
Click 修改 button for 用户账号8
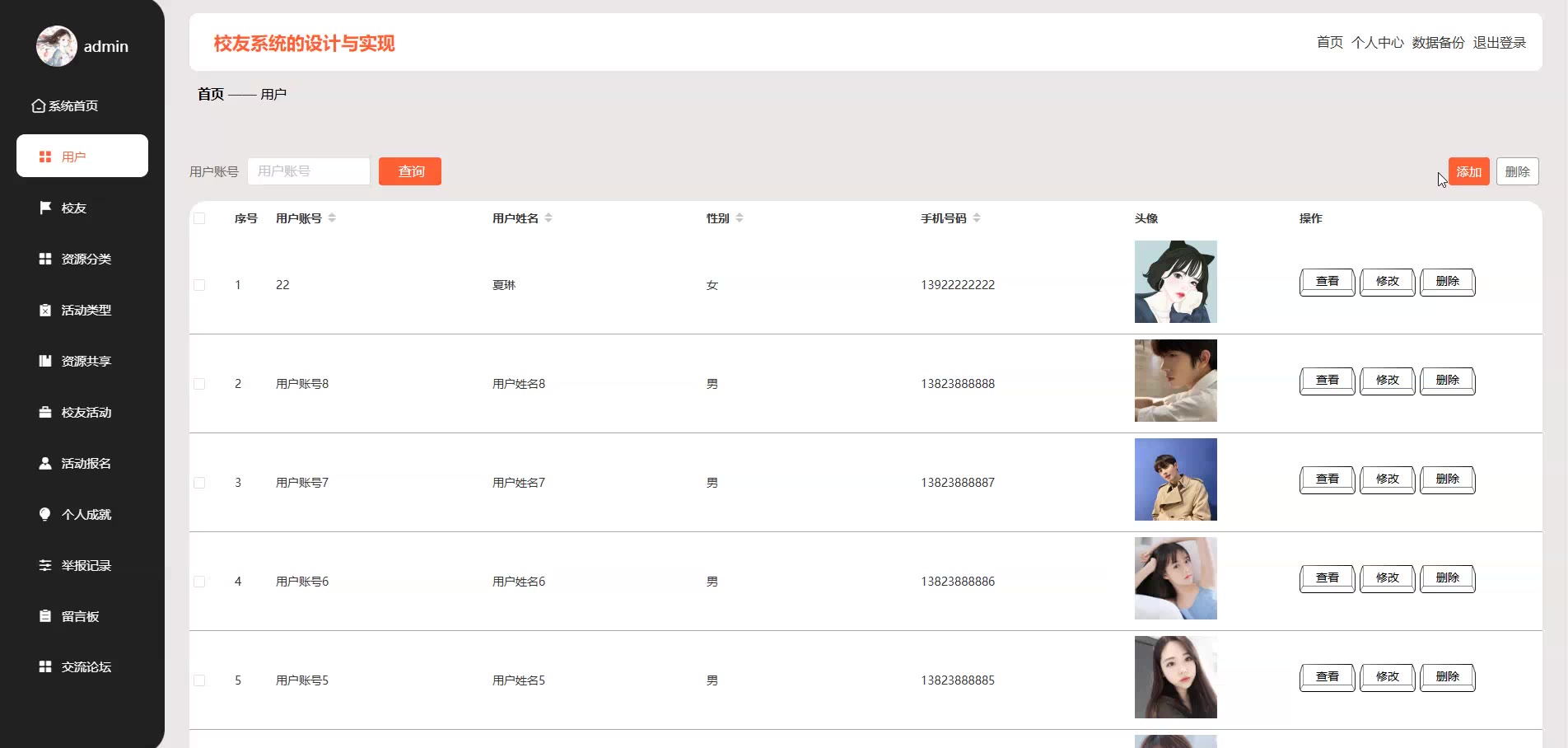click(x=1387, y=381)
